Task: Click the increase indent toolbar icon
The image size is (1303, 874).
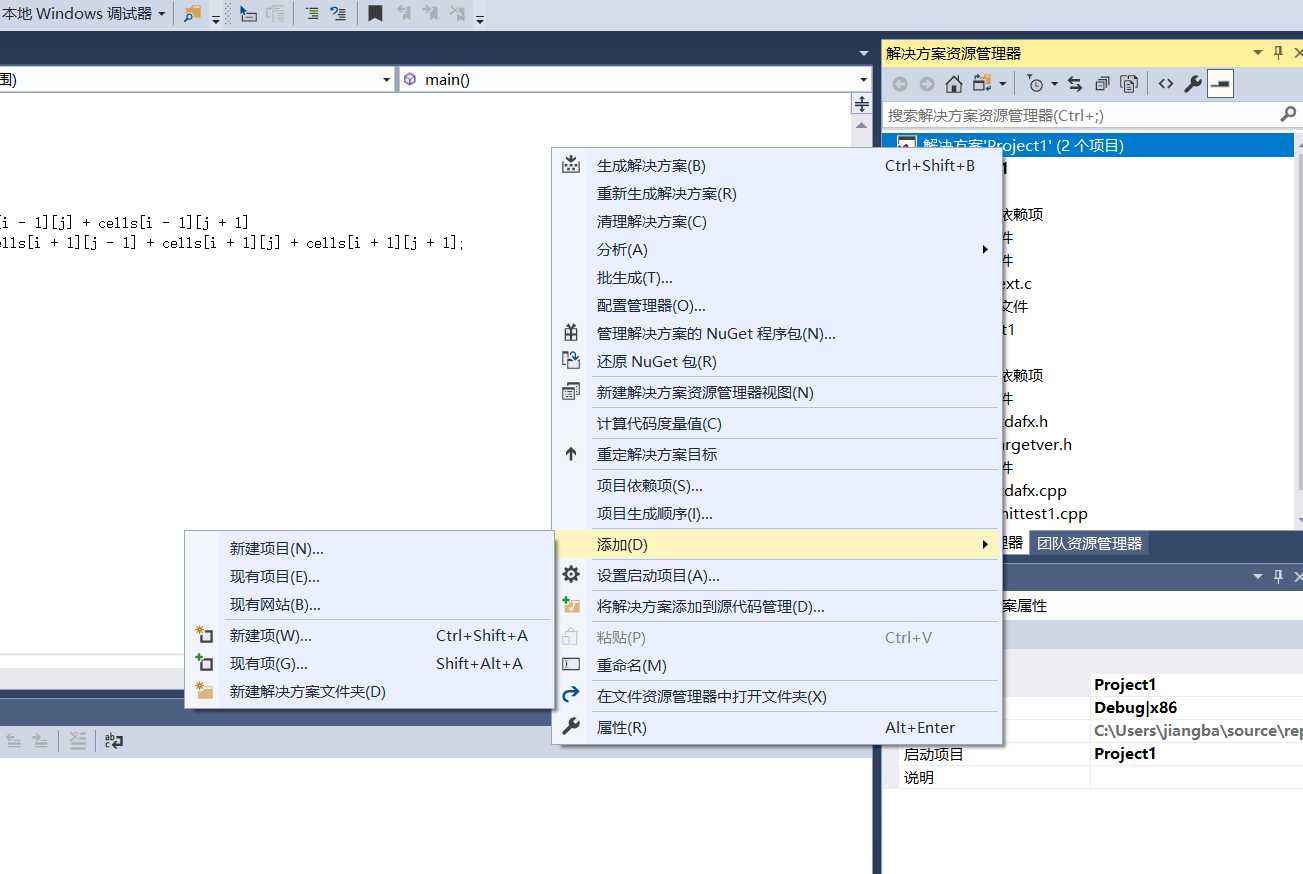Action: (x=312, y=13)
